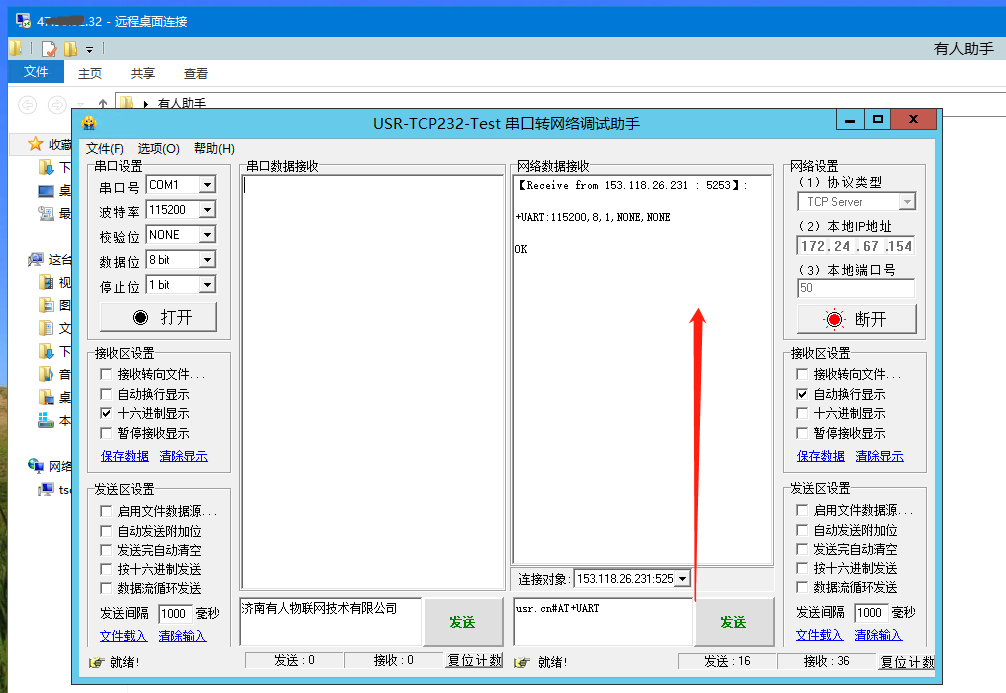Enable serial 暂停接收显示 checkbox
The height and width of the screenshot is (693, 1006).
107,433
